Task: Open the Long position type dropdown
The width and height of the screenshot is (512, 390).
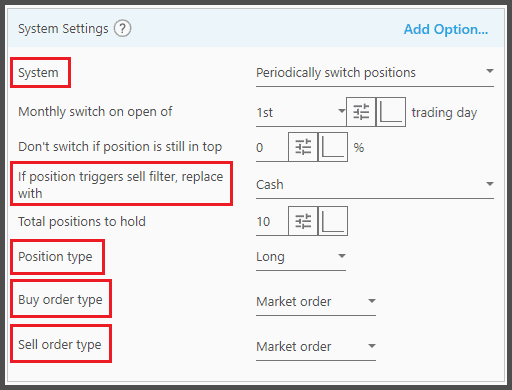Action: click(301, 257)
